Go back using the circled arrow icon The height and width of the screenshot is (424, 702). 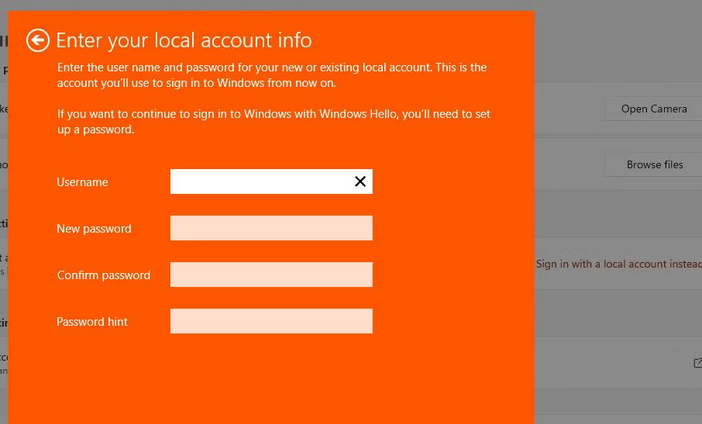click(38, 41)
